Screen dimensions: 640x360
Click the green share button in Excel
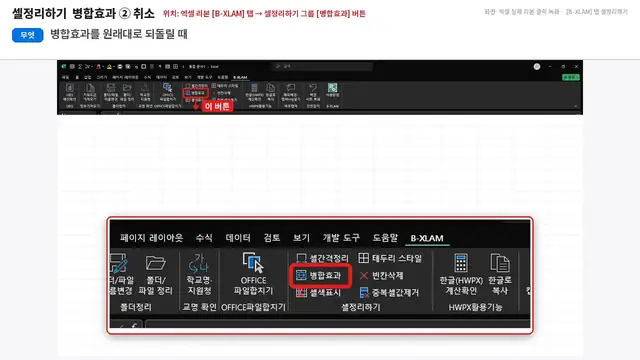tap(571, 77)
